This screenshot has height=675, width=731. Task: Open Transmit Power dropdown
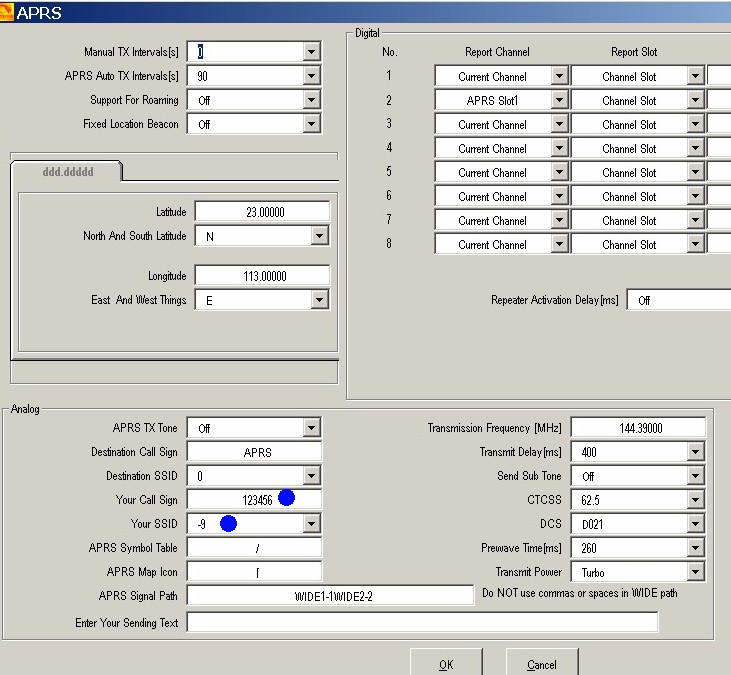(x=695, y=572)
